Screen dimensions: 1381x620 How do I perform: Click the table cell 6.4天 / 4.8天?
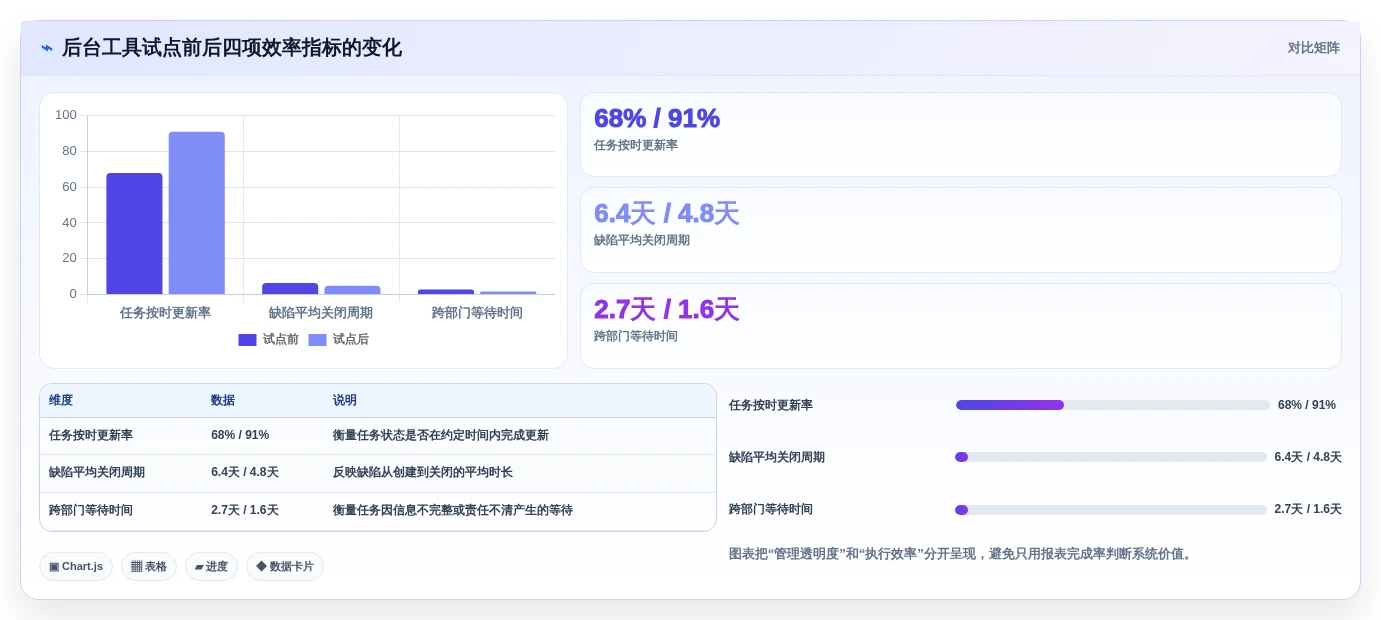click(245, 472)
